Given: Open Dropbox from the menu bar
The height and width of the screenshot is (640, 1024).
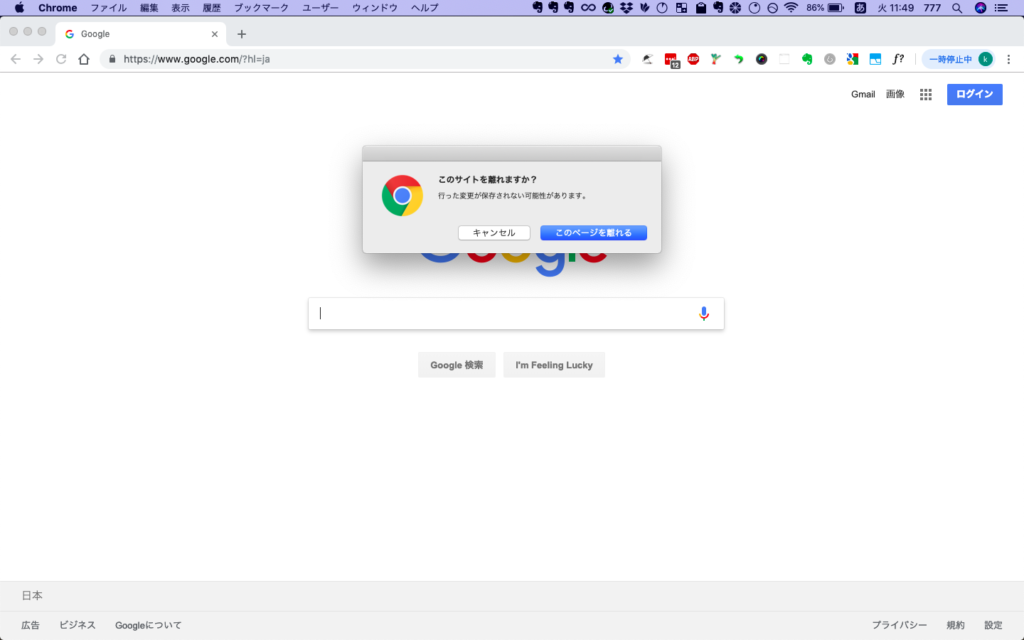Looking at the screenshot, I should tap(626, 8).
